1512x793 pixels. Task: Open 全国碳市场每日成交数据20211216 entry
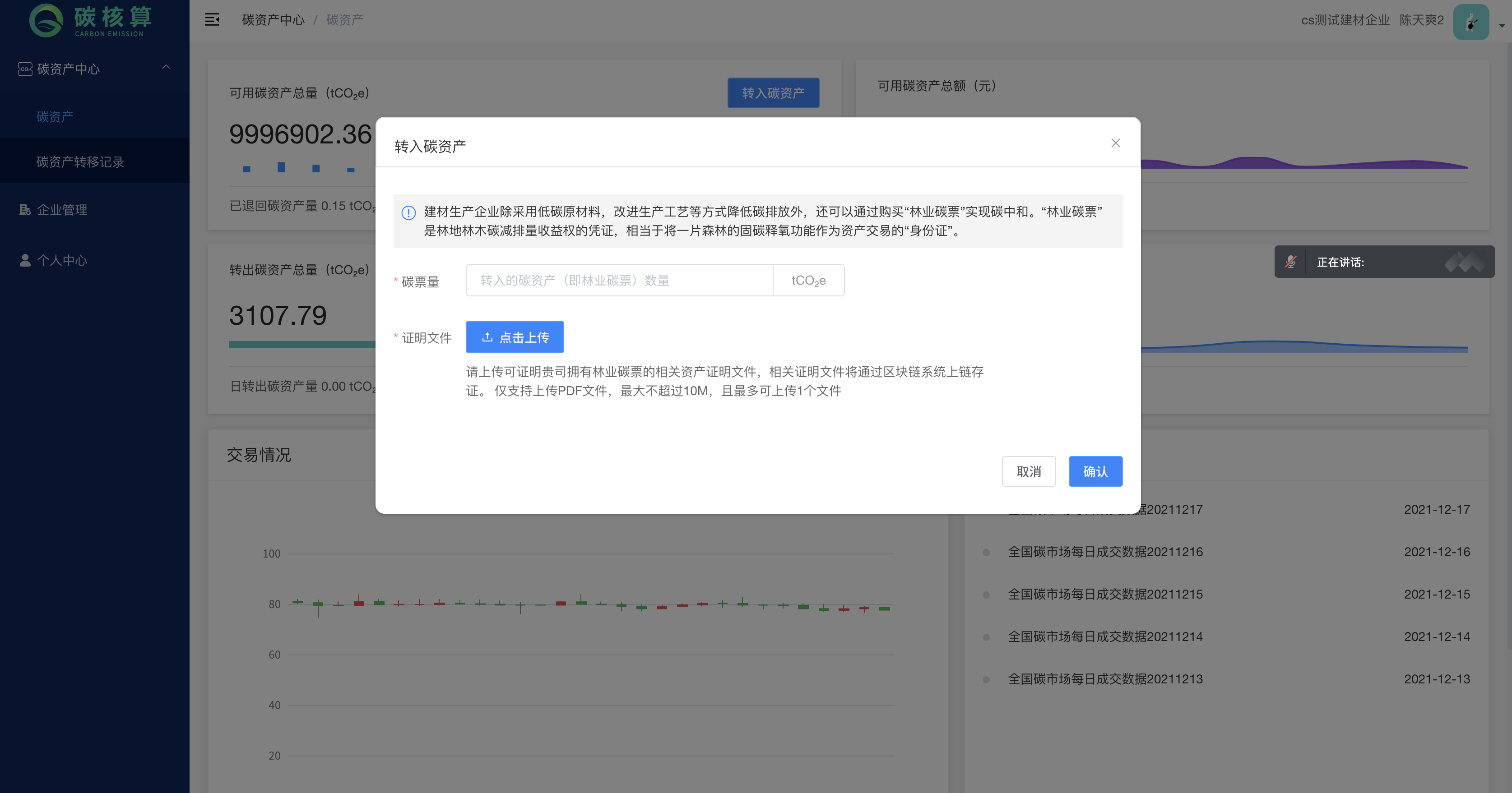coord(1104,552)
